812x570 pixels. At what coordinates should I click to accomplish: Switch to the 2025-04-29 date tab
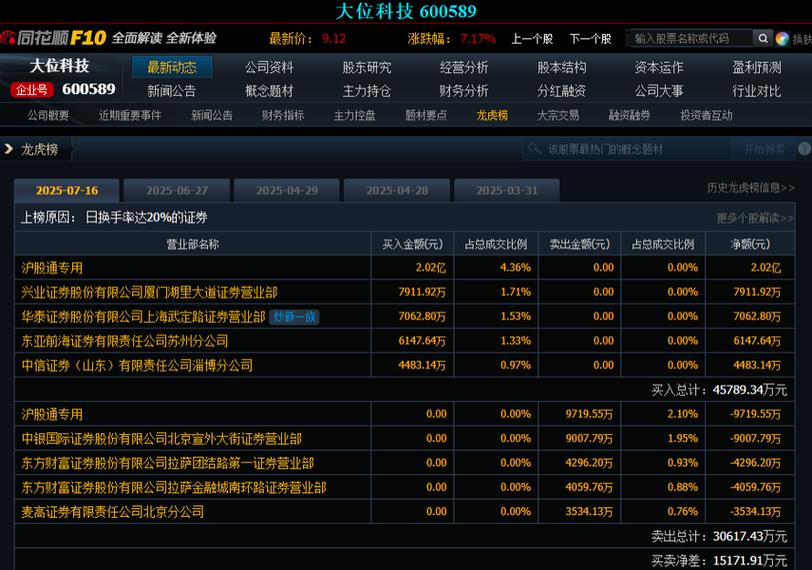tap(287, 190)
